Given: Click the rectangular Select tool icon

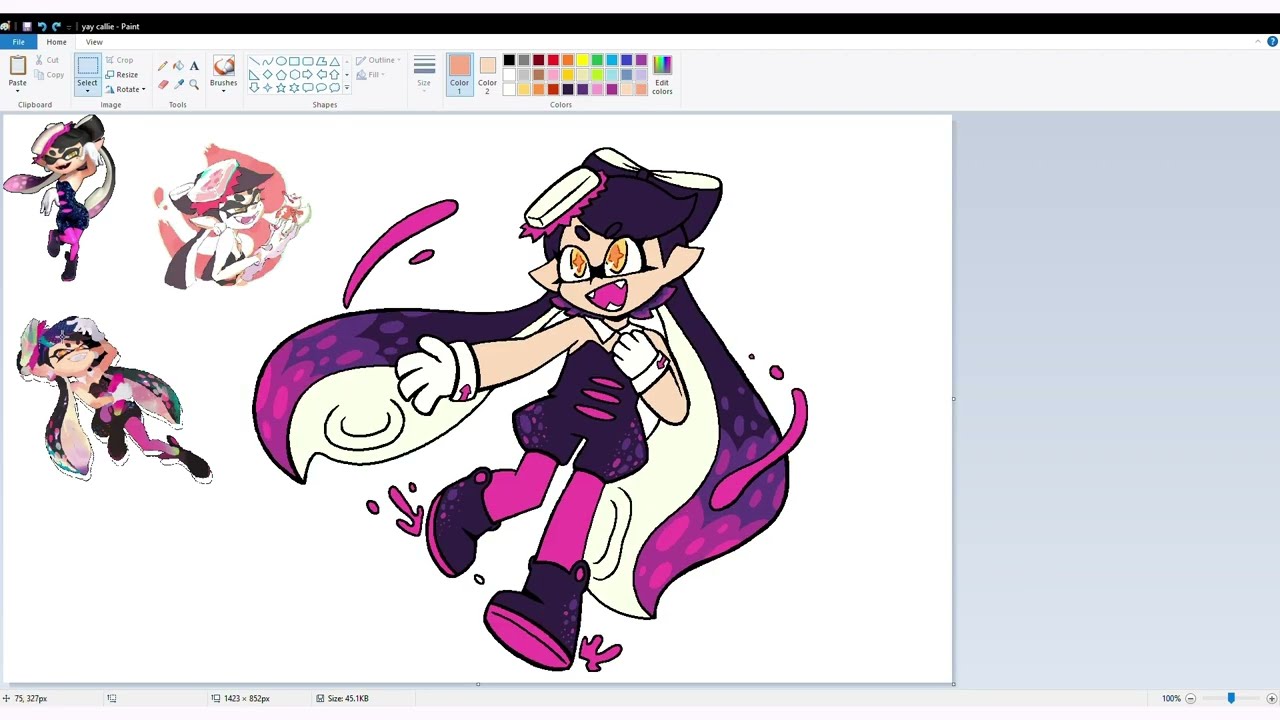Looking at the screenshot, I should (87, 67).
